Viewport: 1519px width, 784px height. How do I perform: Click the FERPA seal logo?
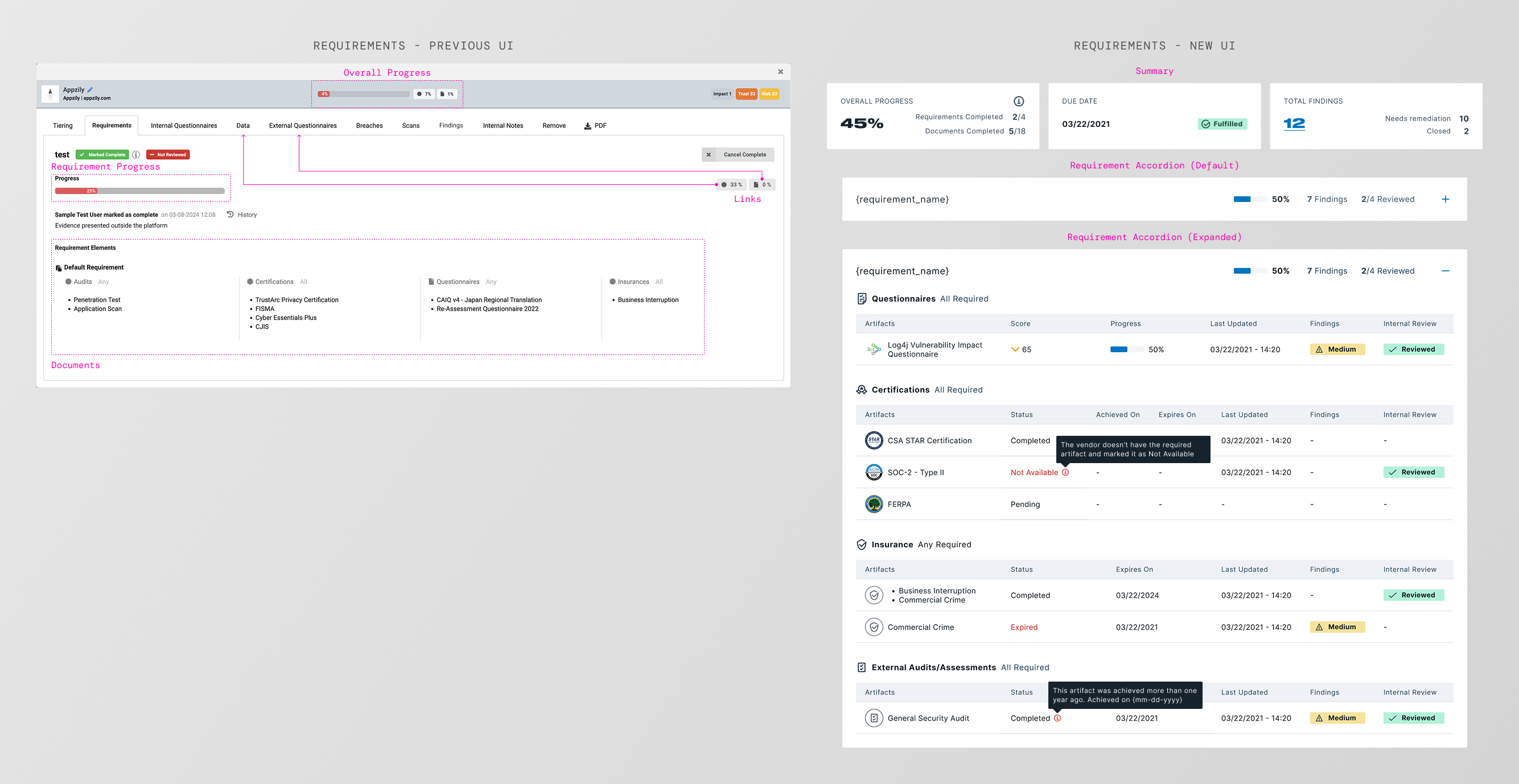(x=874, y=504)
